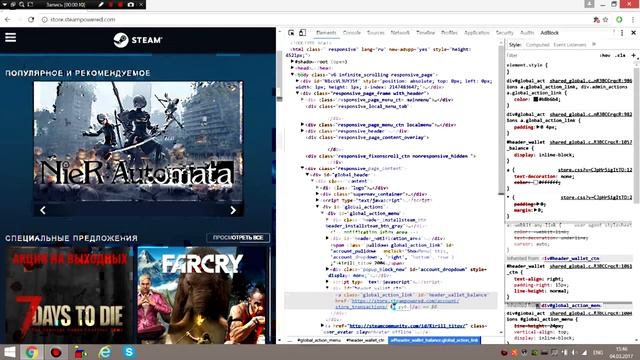The image size is (640, 360).
Task: Toggle :hov element state panel
Action: pos(605,55)
